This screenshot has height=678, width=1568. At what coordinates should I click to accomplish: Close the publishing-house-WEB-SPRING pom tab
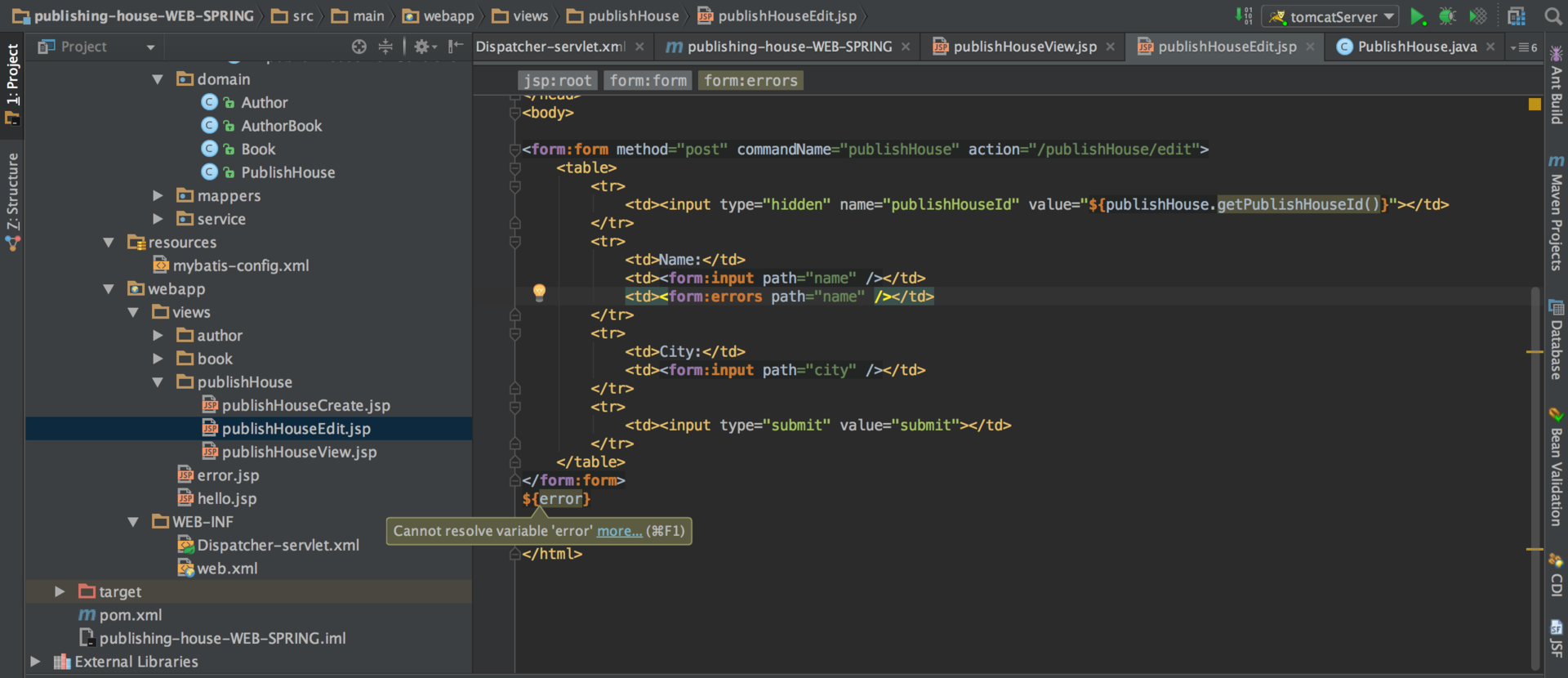(906, 47)
